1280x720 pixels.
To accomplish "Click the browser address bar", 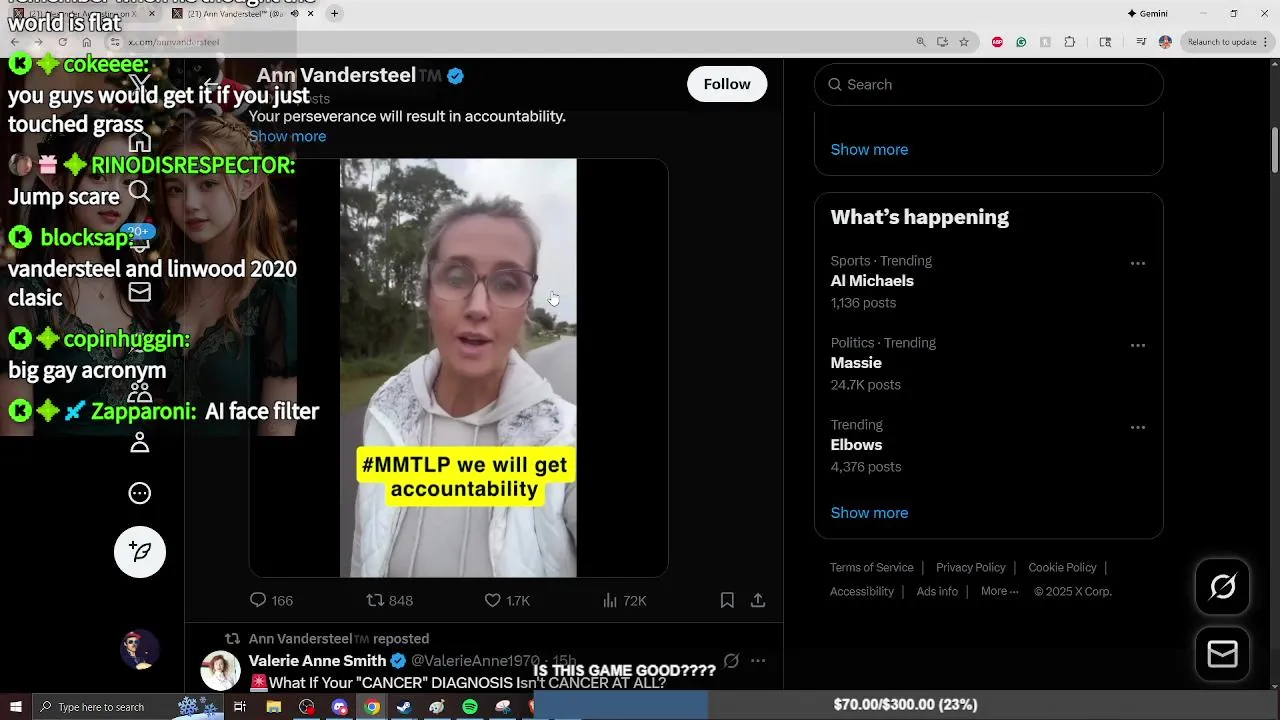I will pyautogui.click(x=510, y=42).
